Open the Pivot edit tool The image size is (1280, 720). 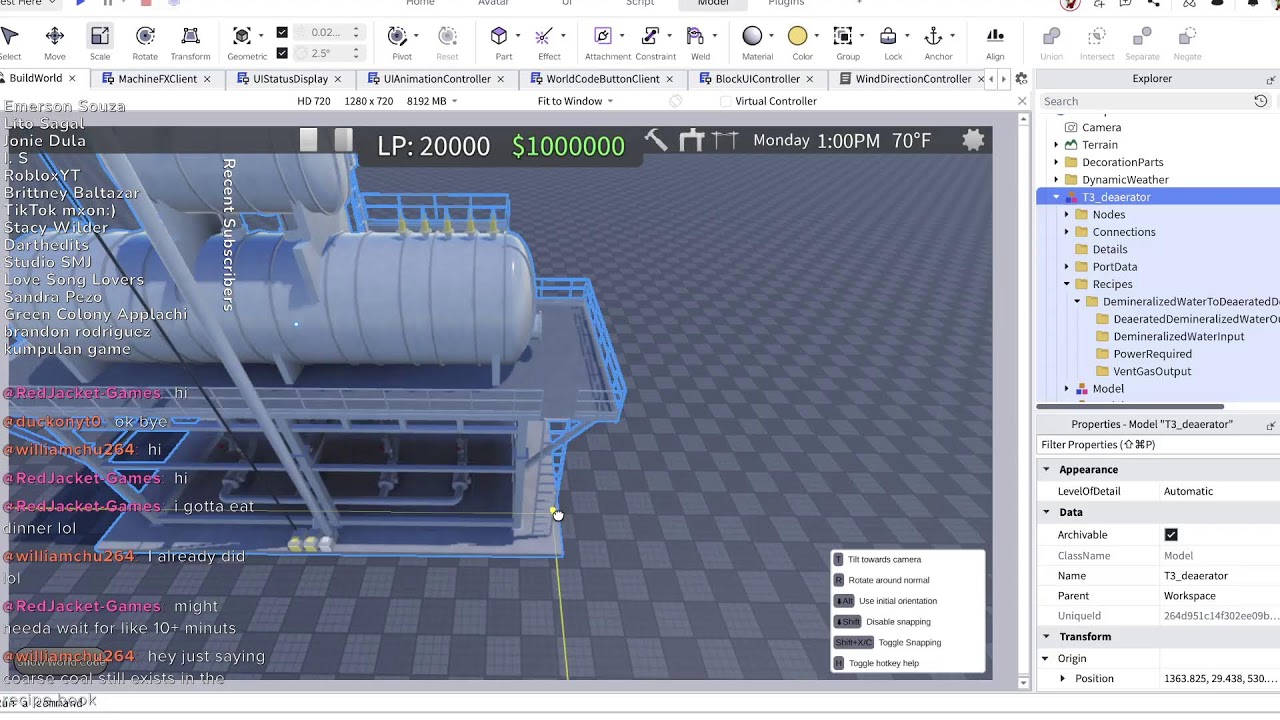pyautogui.click(x=398, y=37)
